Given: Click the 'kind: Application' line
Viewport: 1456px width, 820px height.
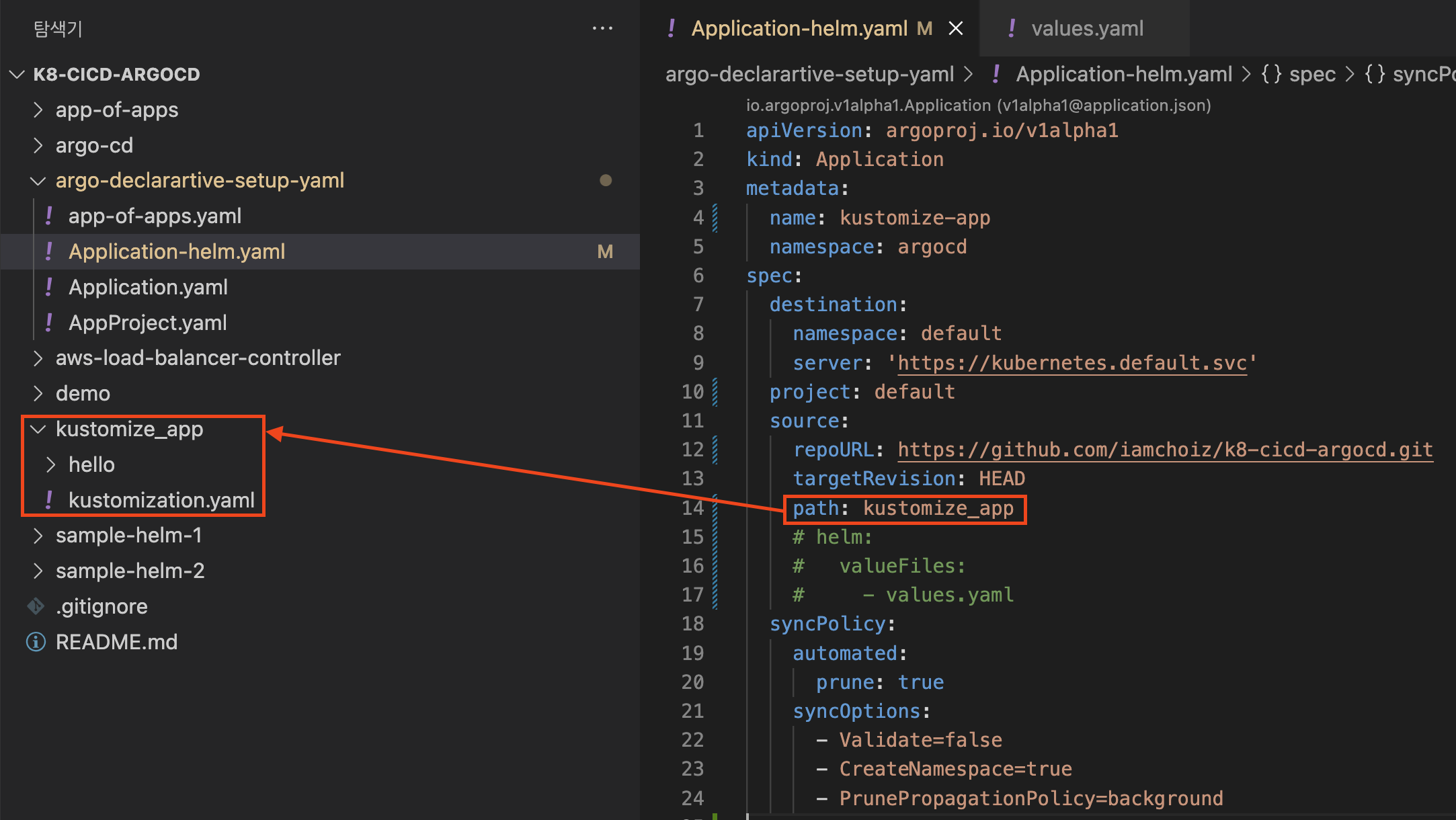Looking at the screenshot, I should pyautogui.click(x=845, y=159).
